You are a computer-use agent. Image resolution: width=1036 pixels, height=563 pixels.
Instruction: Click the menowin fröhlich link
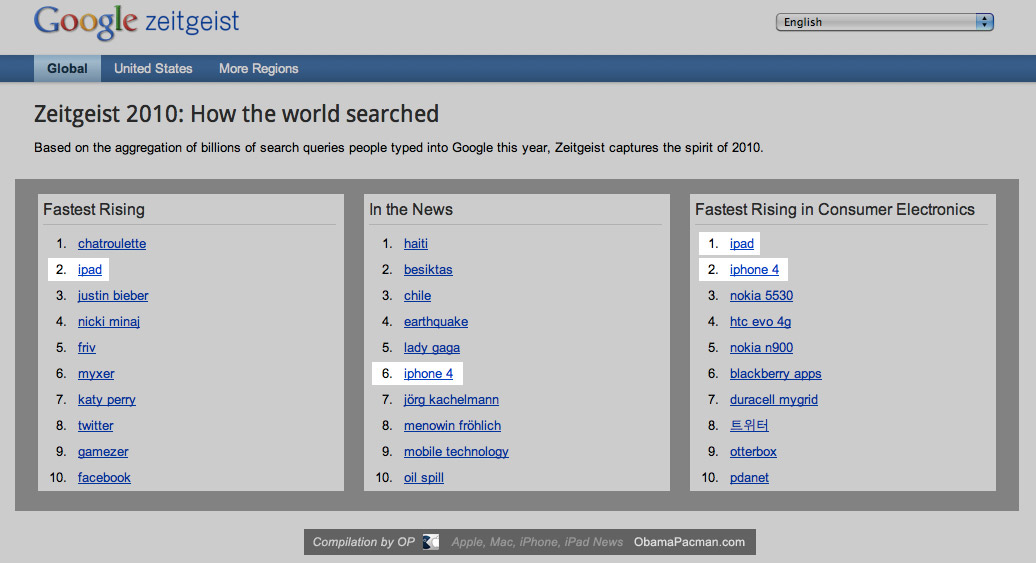(x=453, y=426)
